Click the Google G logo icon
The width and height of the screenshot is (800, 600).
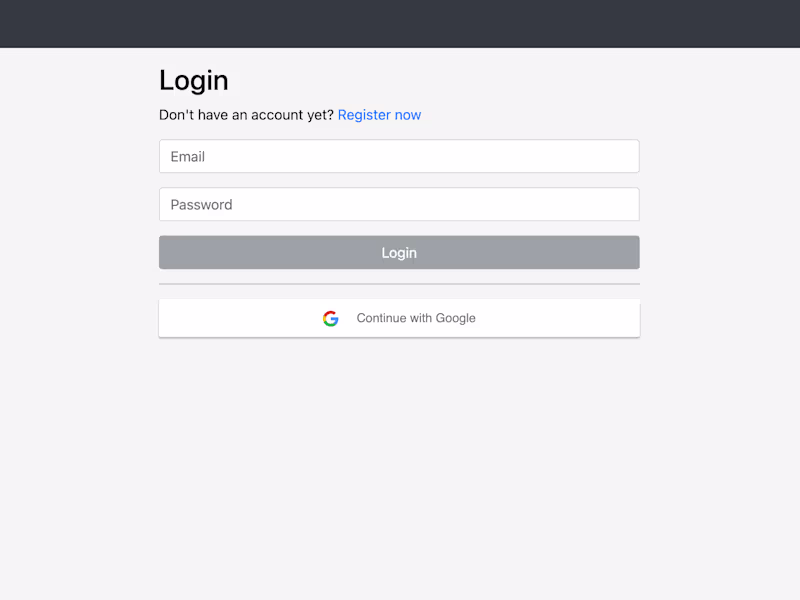(331, 318)
